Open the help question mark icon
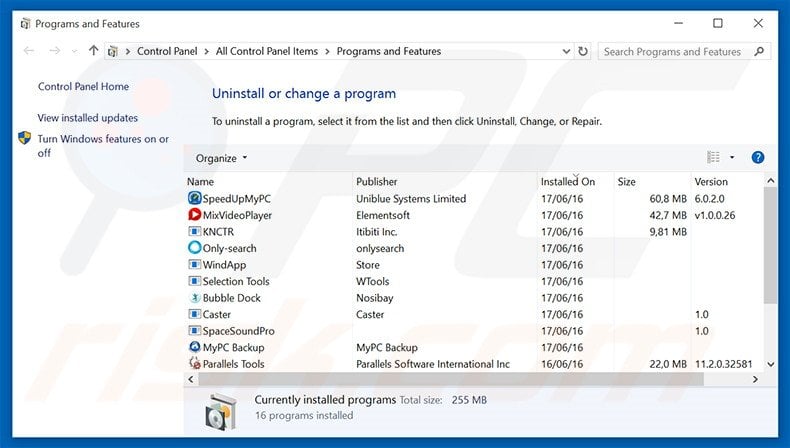Image resolution: width=790 pixels, height=448 pixels. pos(758,158)
